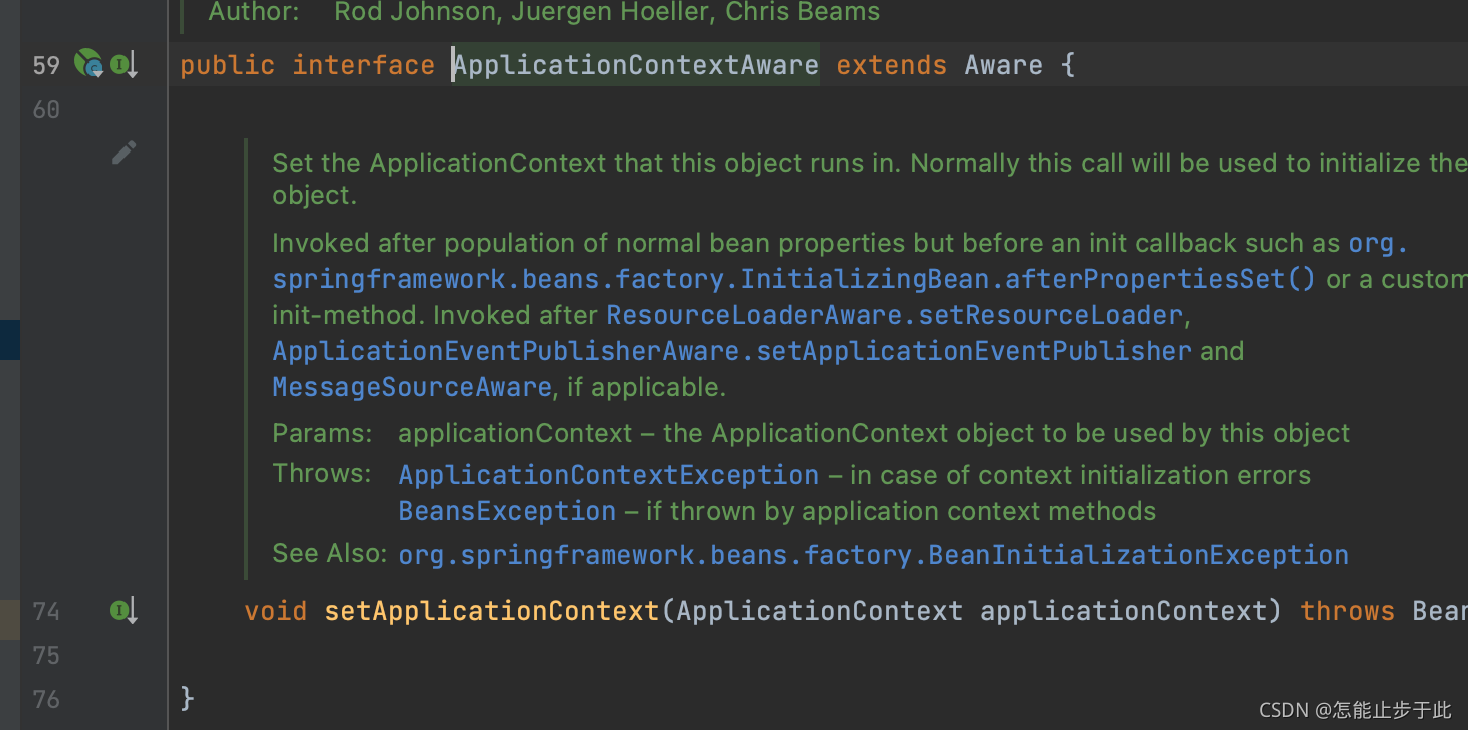Click the setApplicationContext method name

coord(492,611)
